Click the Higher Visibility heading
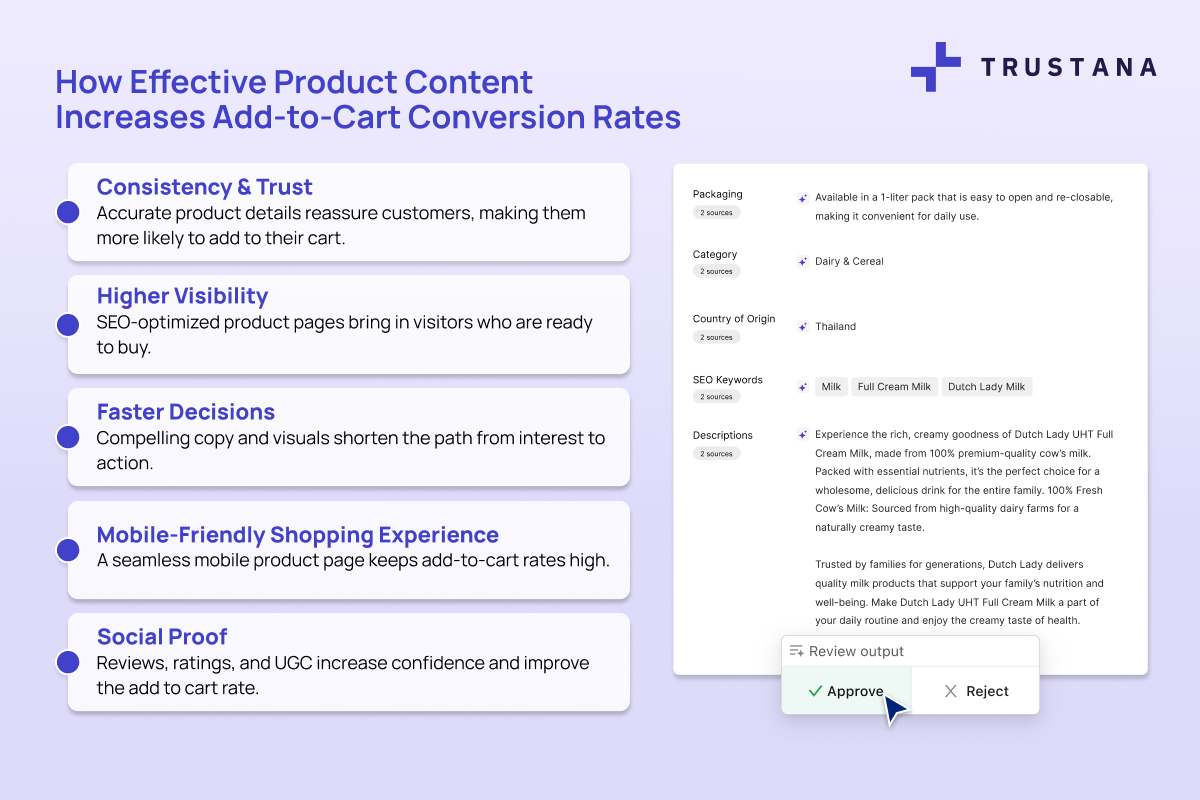The width and height of the screenshot is (1200, 800). pyautogui.click(x=182, y=296)
